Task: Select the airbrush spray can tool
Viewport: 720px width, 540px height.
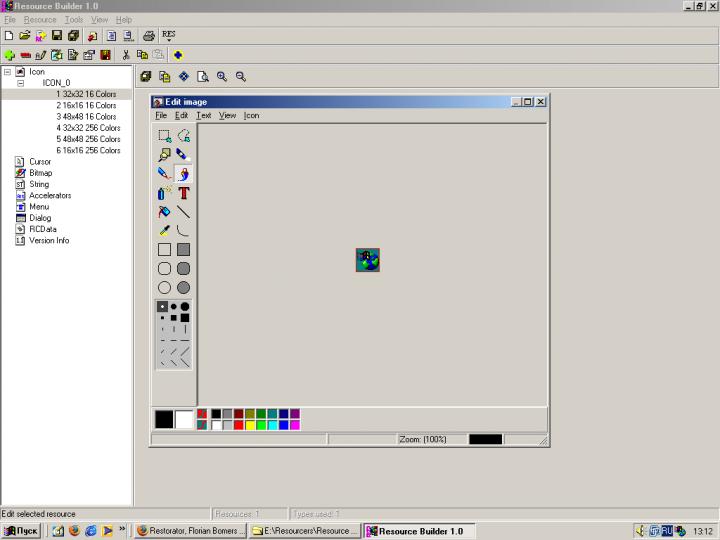Action: click(164, 193)
